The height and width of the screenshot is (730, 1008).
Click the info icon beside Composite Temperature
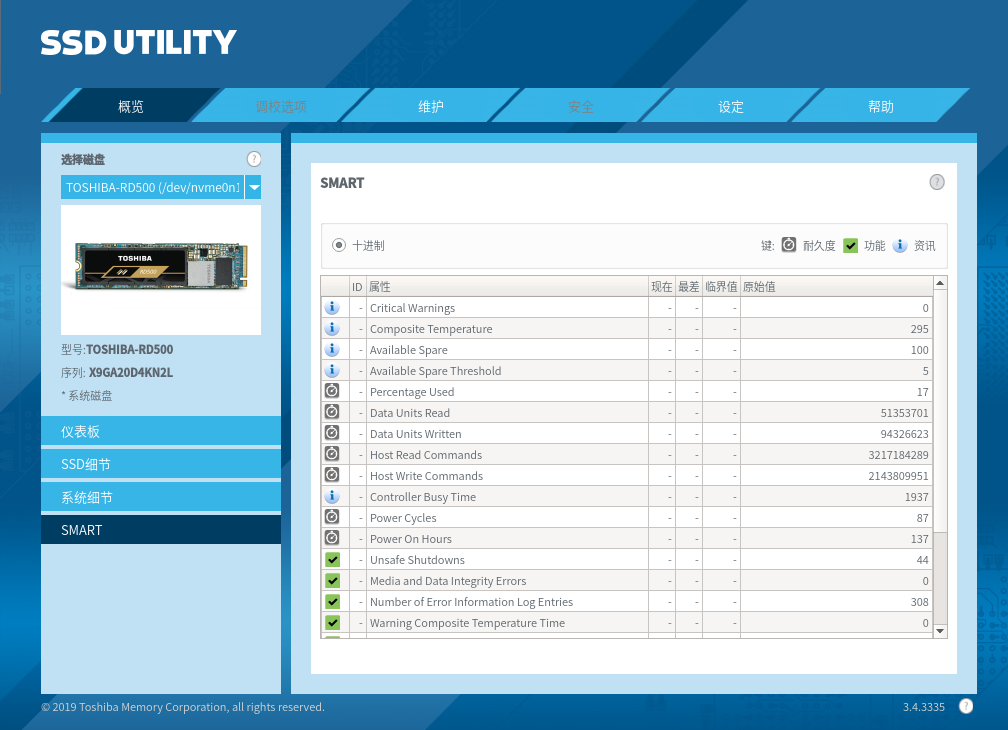point(332,328)
